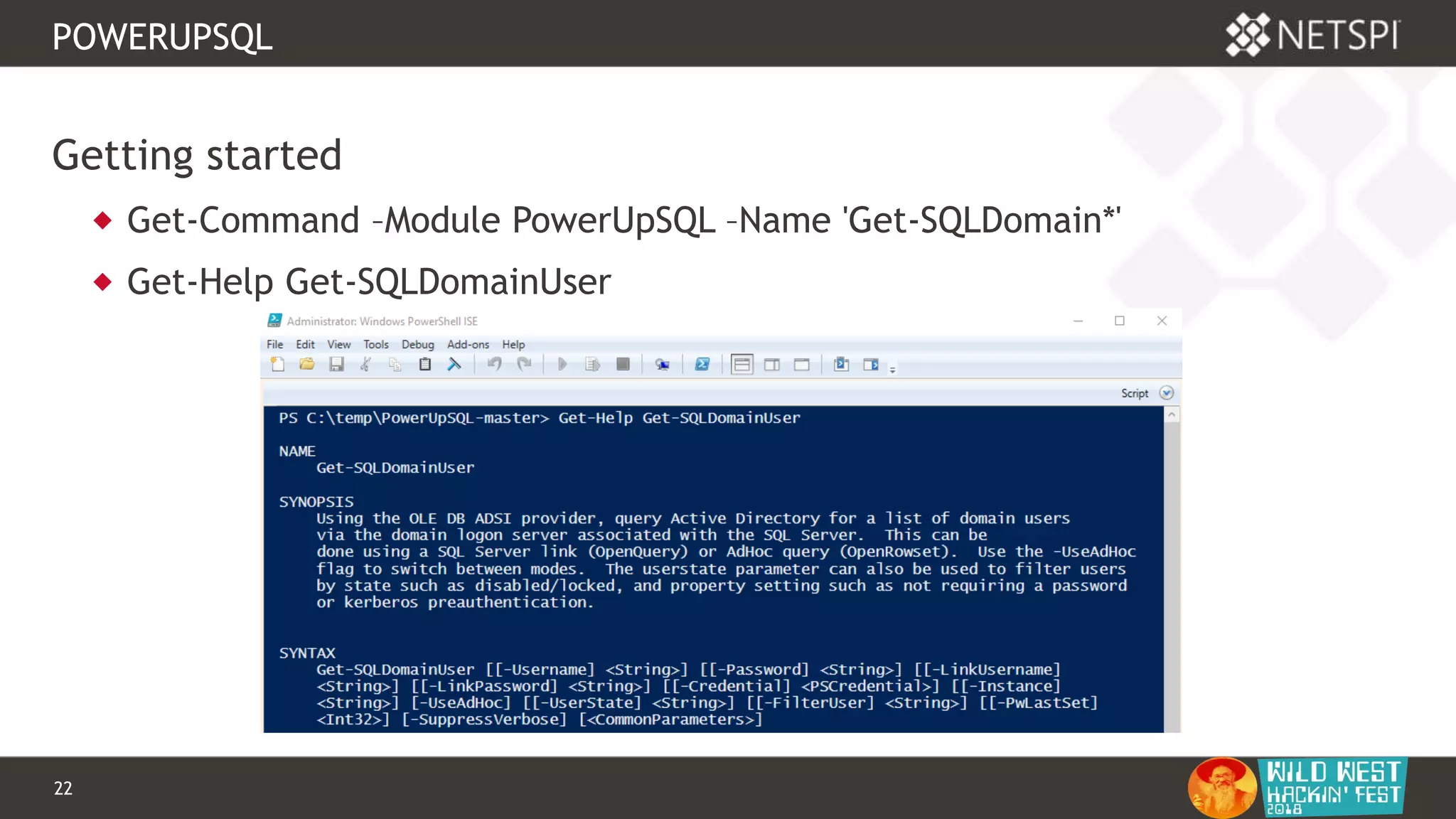
Task: Click the Copy icon in the toolbar
Action: click(x=395, y=365)
